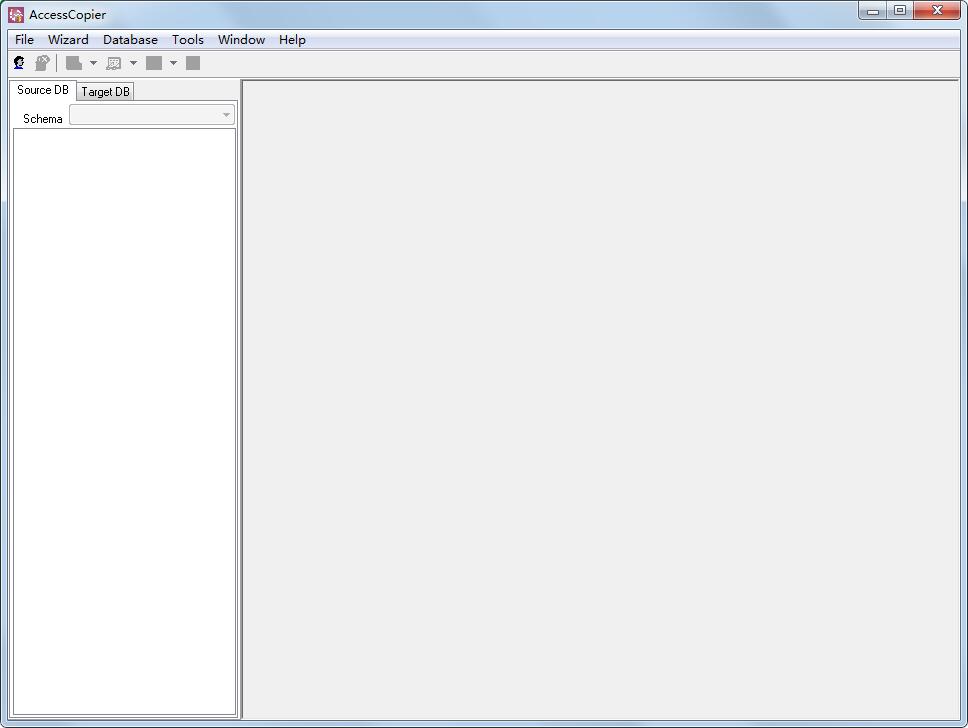Open the Window menu
Viewport: 968px width, 728px height.
coord(241,40)
